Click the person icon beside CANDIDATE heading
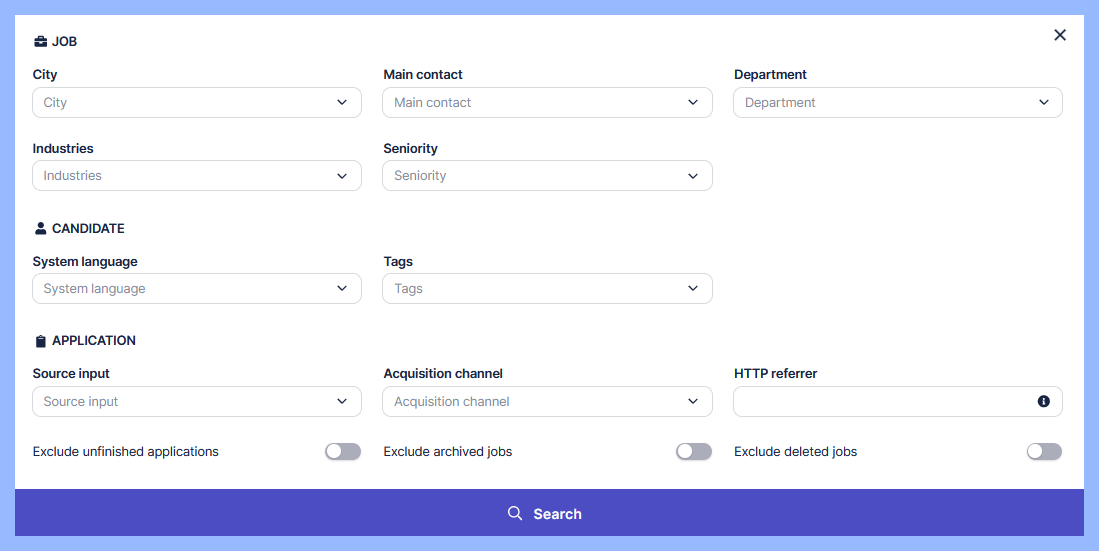The width and height of the screenshot is (1099, 551). 40,228
